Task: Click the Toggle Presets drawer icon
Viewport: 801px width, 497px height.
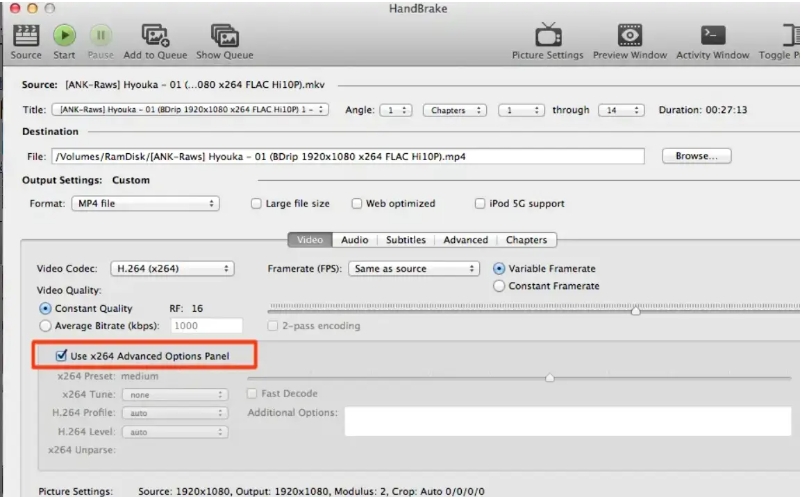Action: pyautogui.click(x=789, y=35)
